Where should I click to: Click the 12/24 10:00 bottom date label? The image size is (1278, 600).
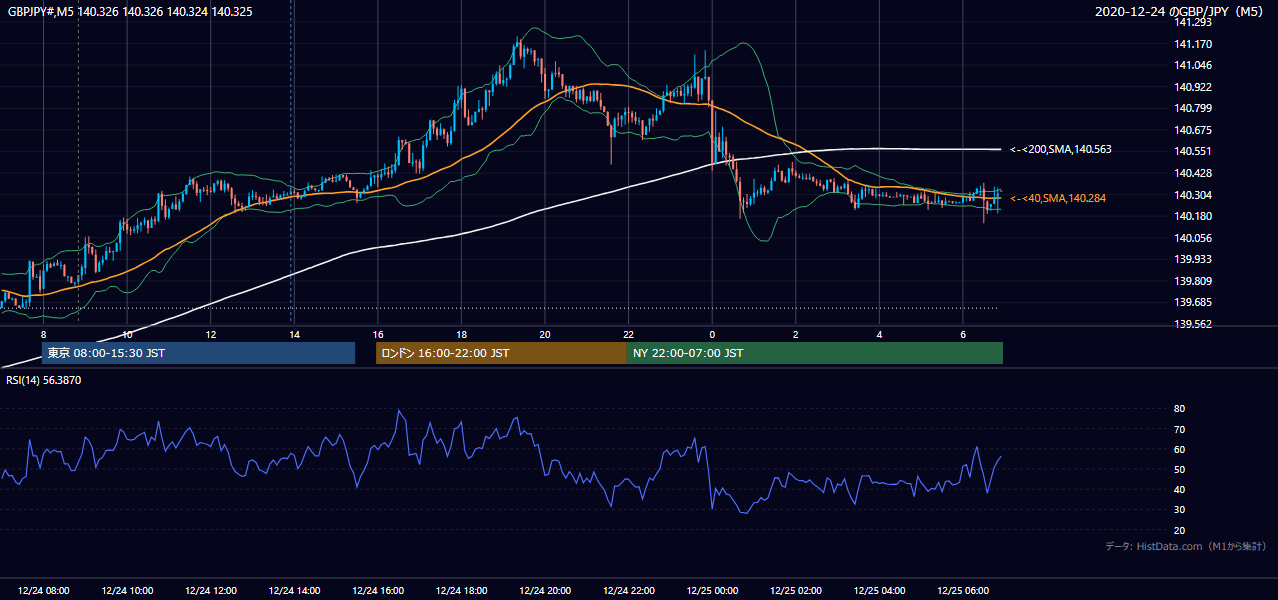pos(127,591)
